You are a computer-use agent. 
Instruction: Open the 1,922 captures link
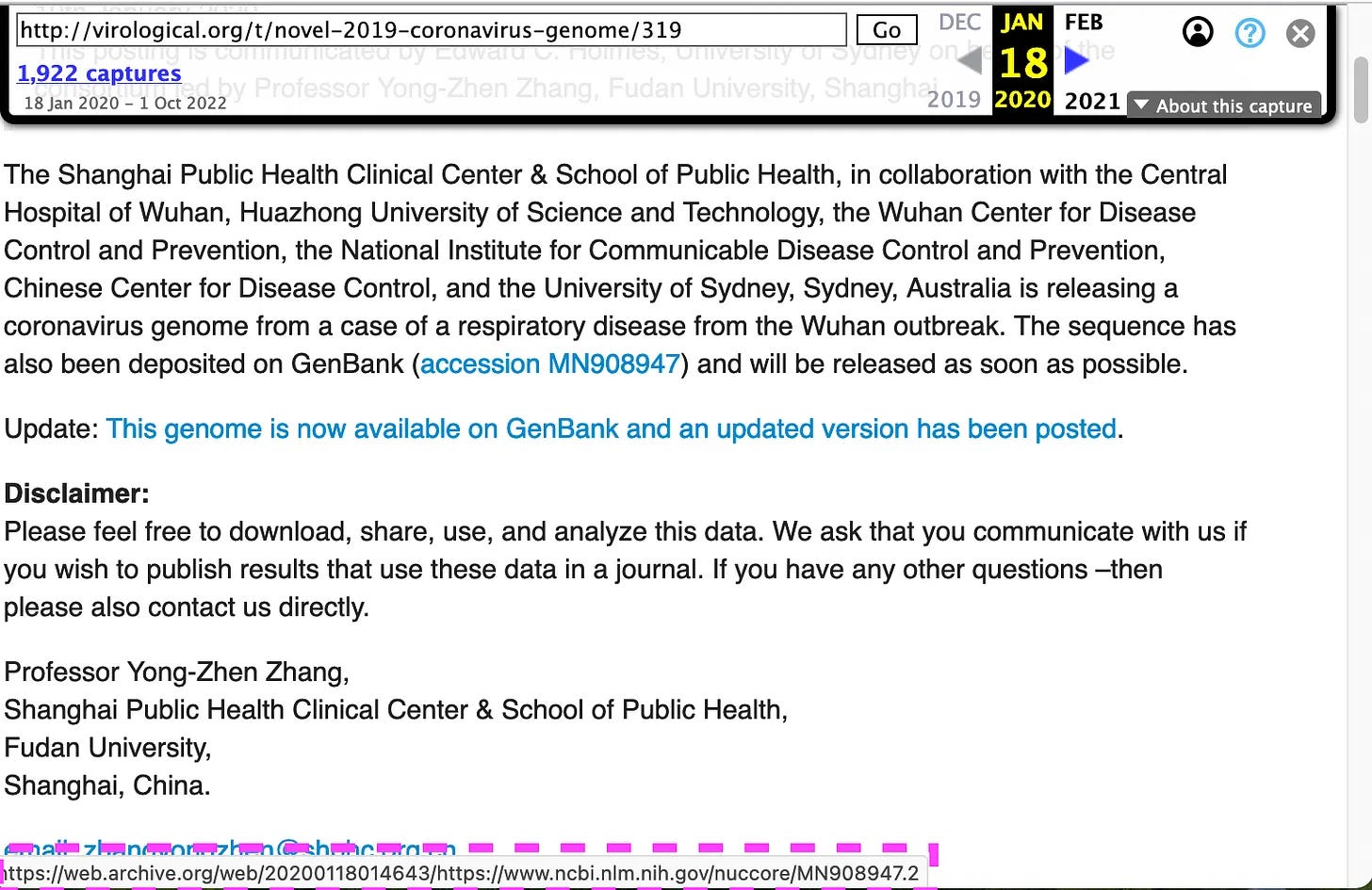(99, 73)
